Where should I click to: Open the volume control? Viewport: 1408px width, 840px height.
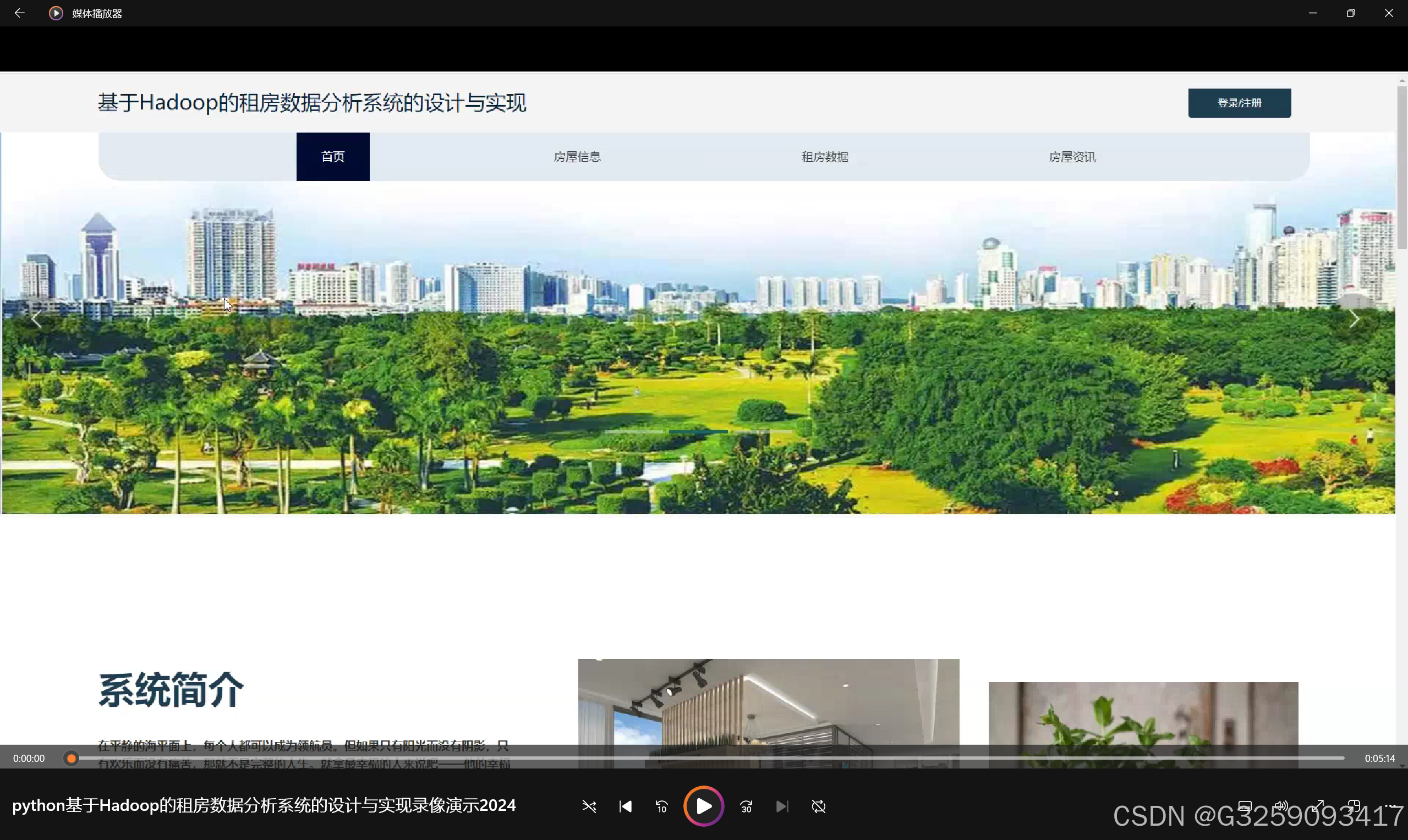point(1280,806)
